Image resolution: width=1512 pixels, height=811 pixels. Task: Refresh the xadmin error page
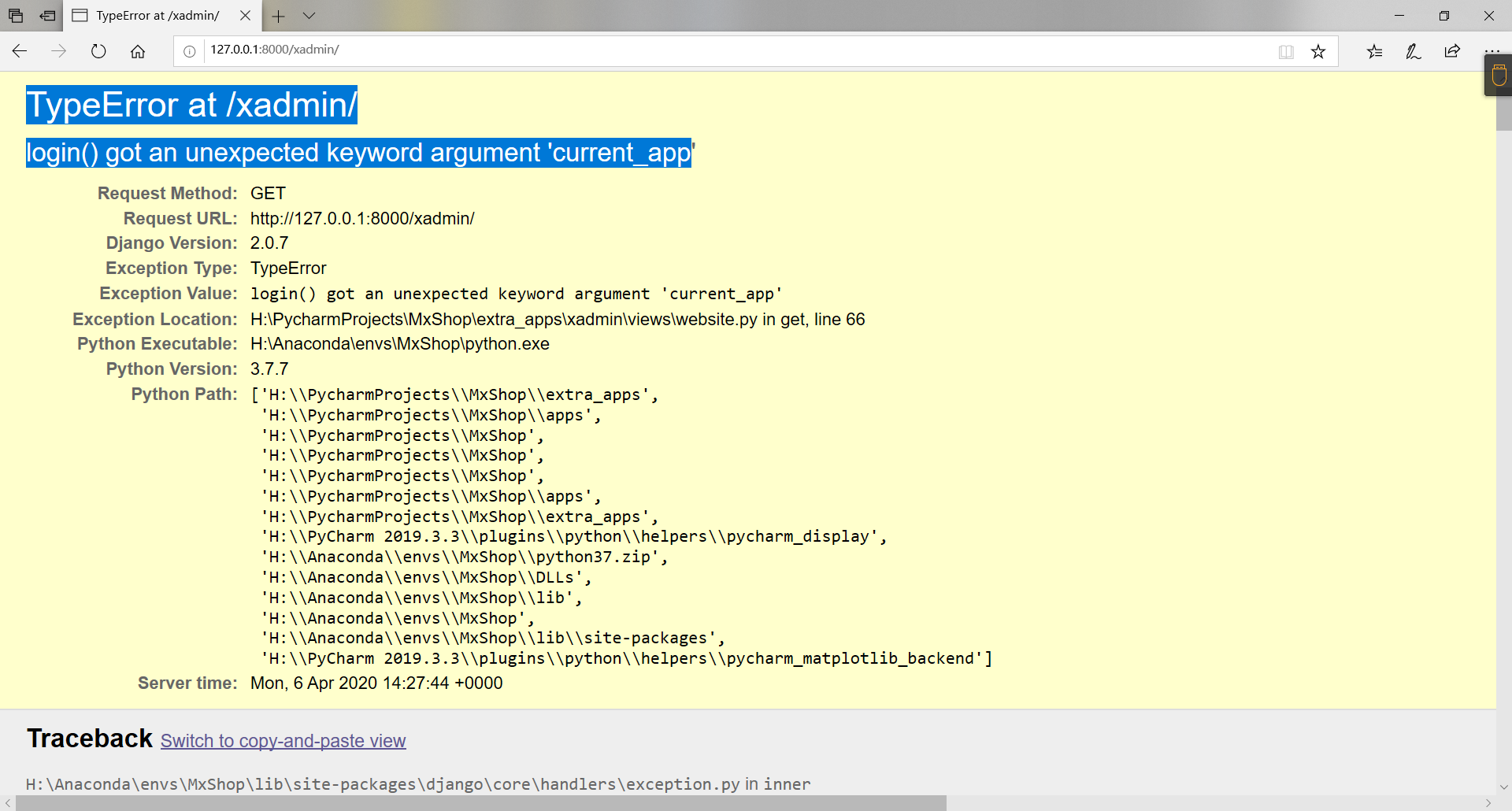pos(98,51)
